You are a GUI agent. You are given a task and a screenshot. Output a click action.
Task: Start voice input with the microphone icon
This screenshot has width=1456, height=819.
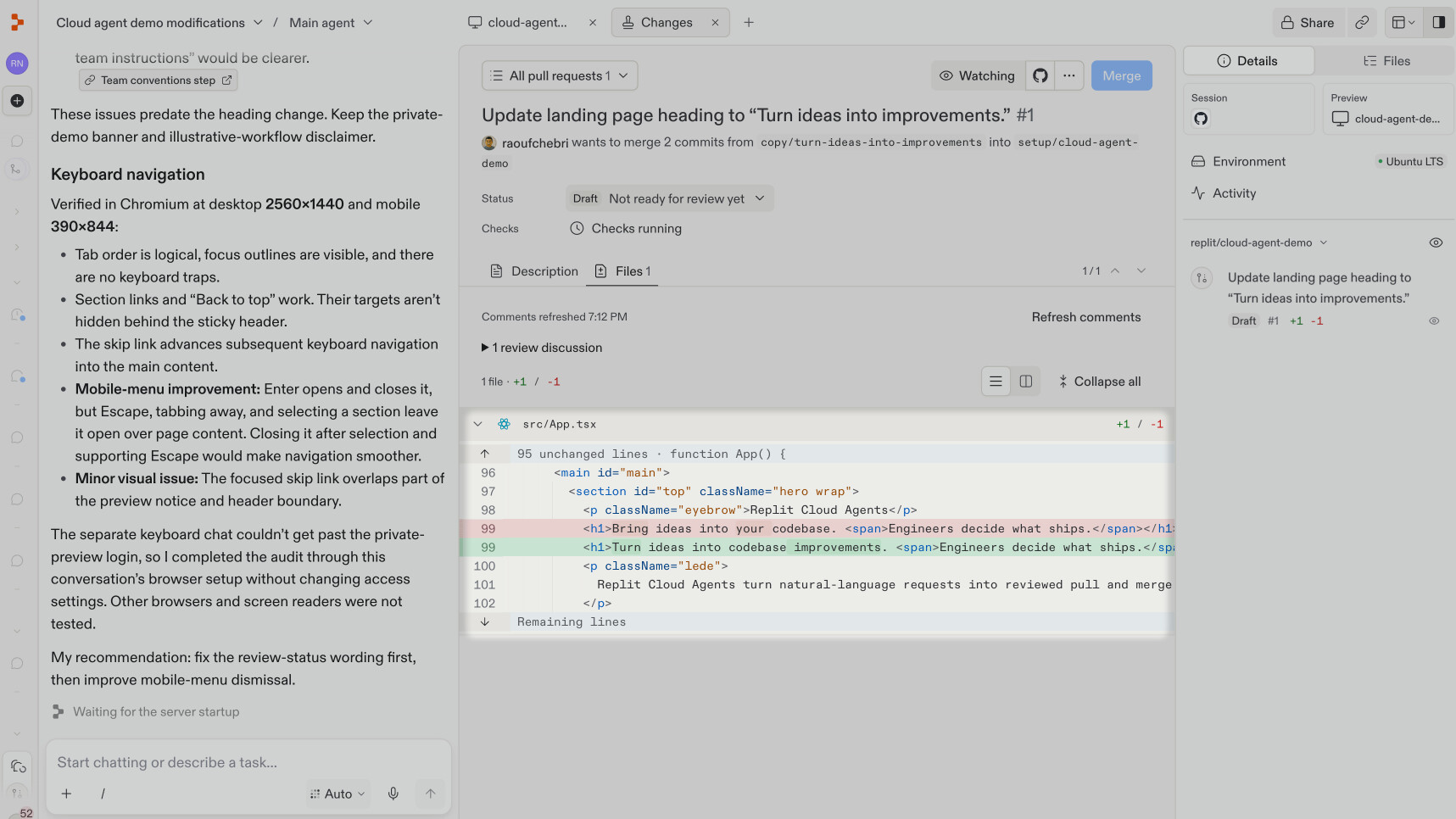pos(393,794)
